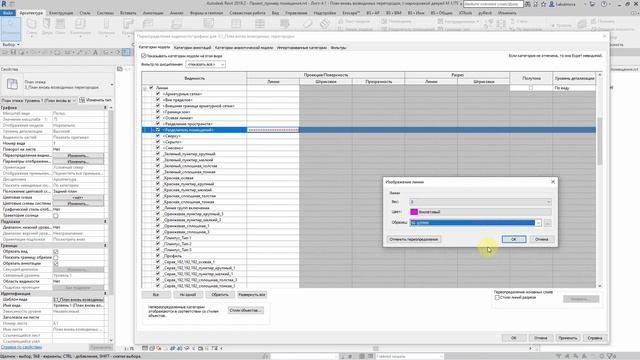Image resolution: width=640 pixels, height=360 pixels.
Task: Click 'Применить' in visibility overrides dialog
Action: click(567, 338)
